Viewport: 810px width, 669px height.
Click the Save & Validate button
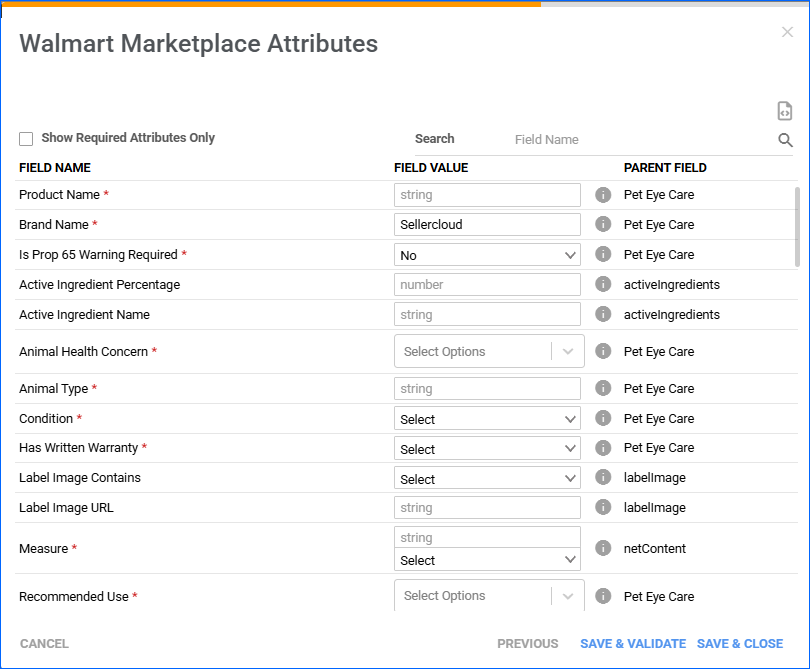(632, 644)
